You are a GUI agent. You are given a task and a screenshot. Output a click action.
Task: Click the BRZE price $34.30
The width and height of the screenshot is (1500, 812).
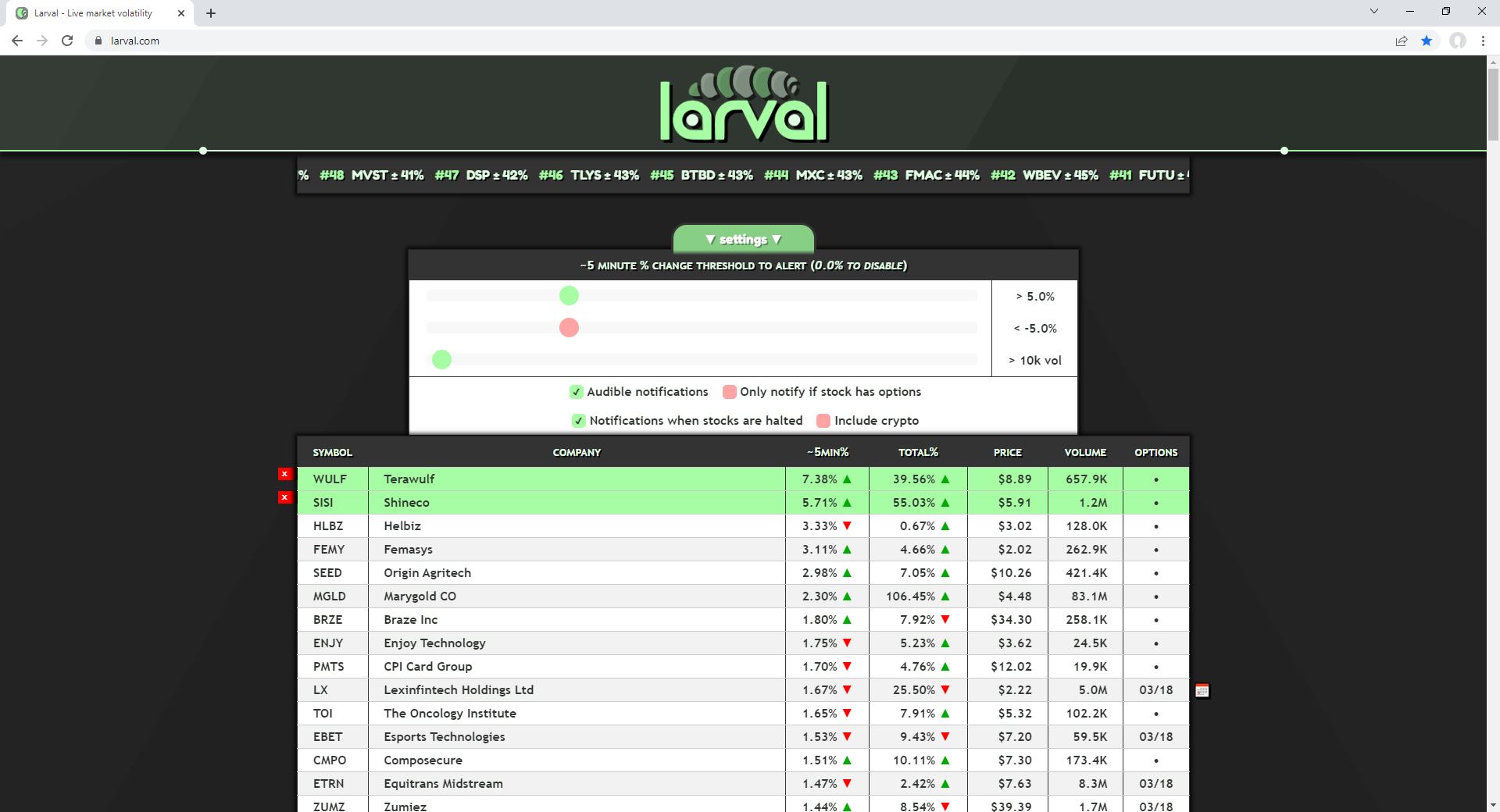click(1011, 620)
